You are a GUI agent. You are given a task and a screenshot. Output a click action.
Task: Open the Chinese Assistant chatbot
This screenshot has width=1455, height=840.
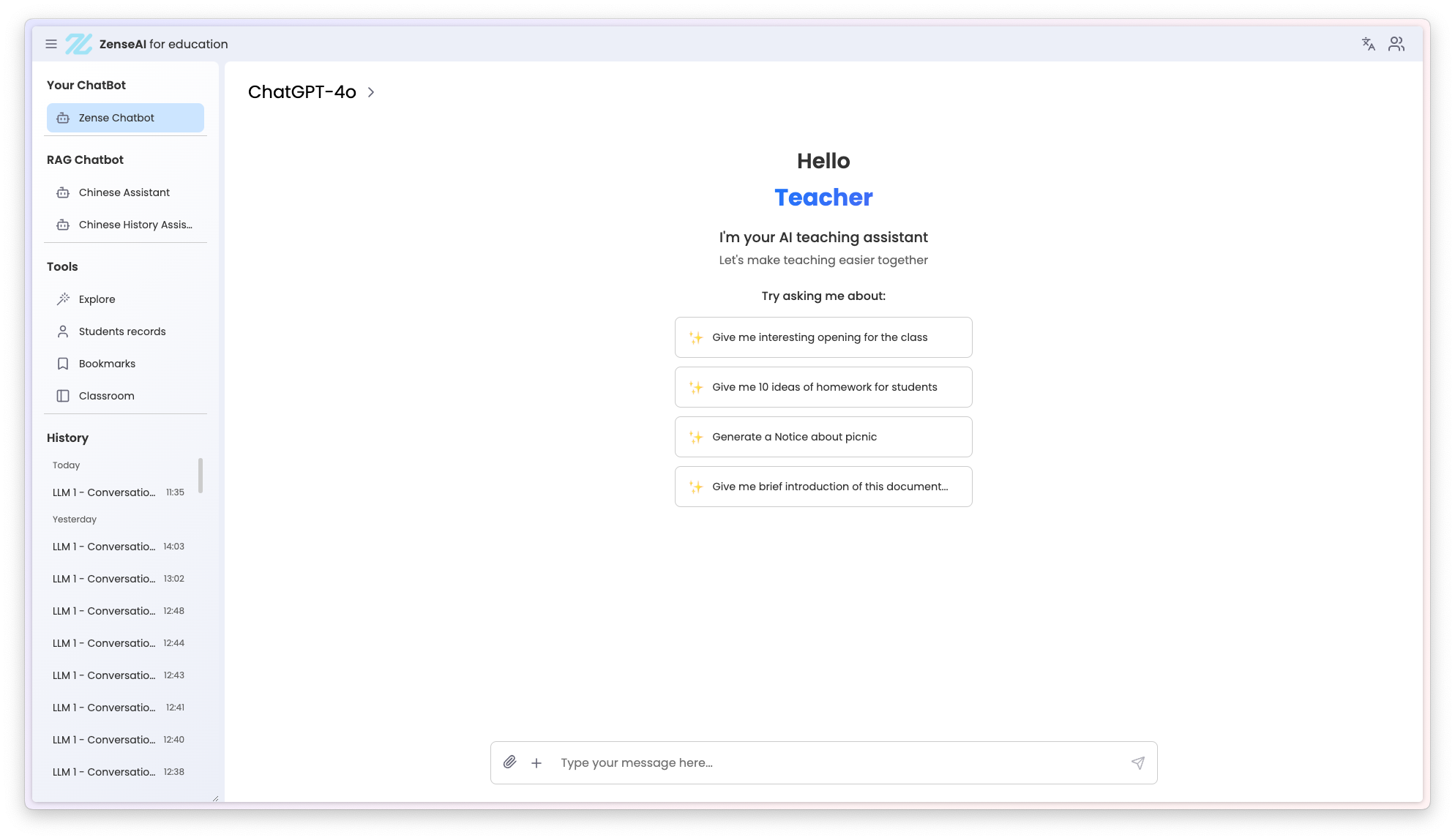coord(124,192)
